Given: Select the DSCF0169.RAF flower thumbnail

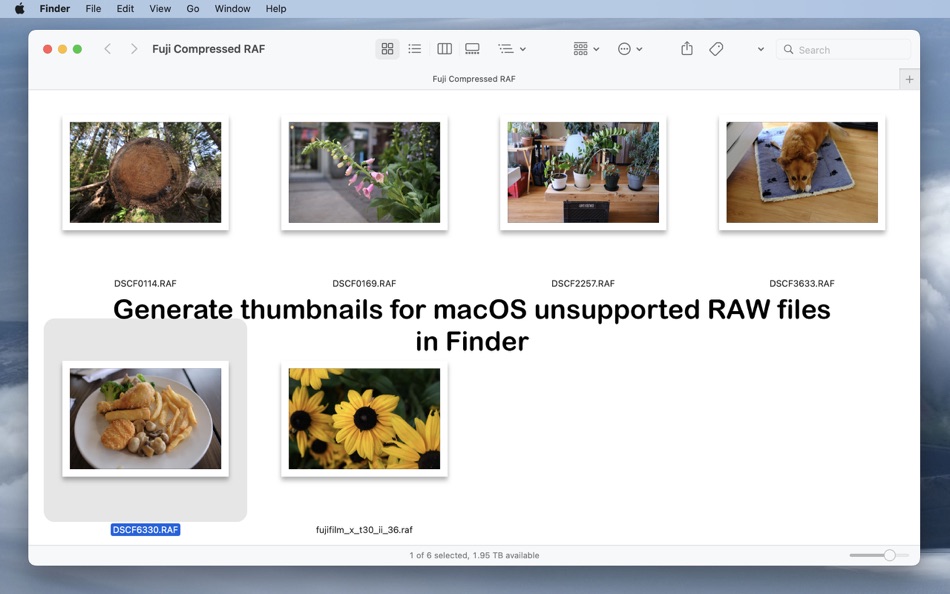Looking at the screenshot, I should [364, 172].
